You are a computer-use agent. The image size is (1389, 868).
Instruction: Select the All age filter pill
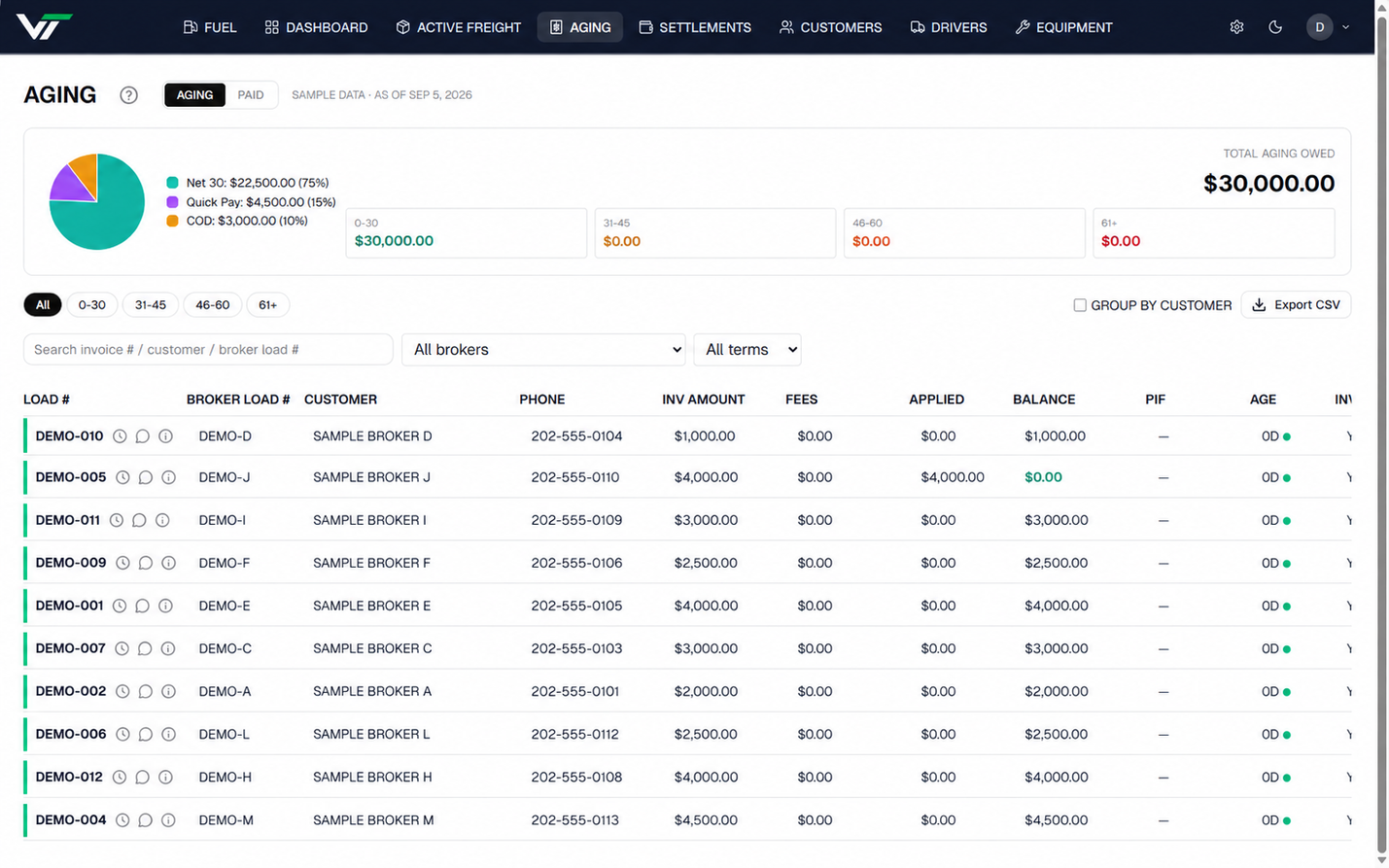coord(43,305)
